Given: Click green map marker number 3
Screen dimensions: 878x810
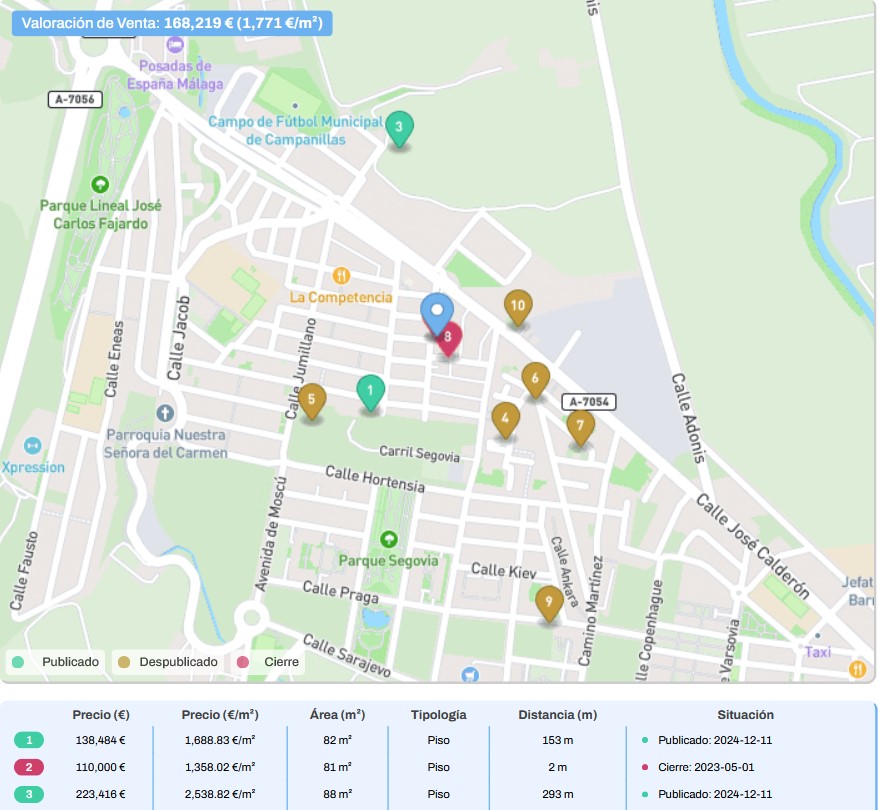Looking at the screenshot, I should (x=399, y=127).
